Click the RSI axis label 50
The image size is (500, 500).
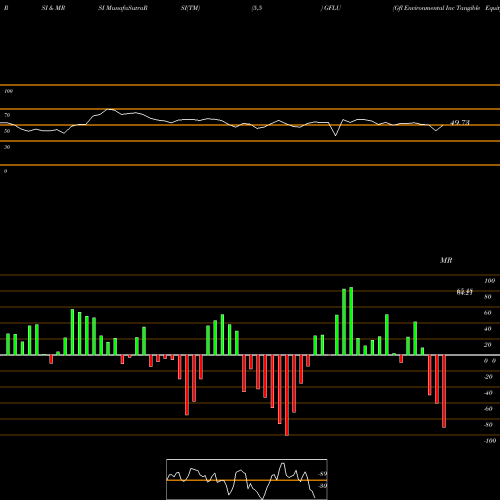pyautogui.click(x=7, y=131)
